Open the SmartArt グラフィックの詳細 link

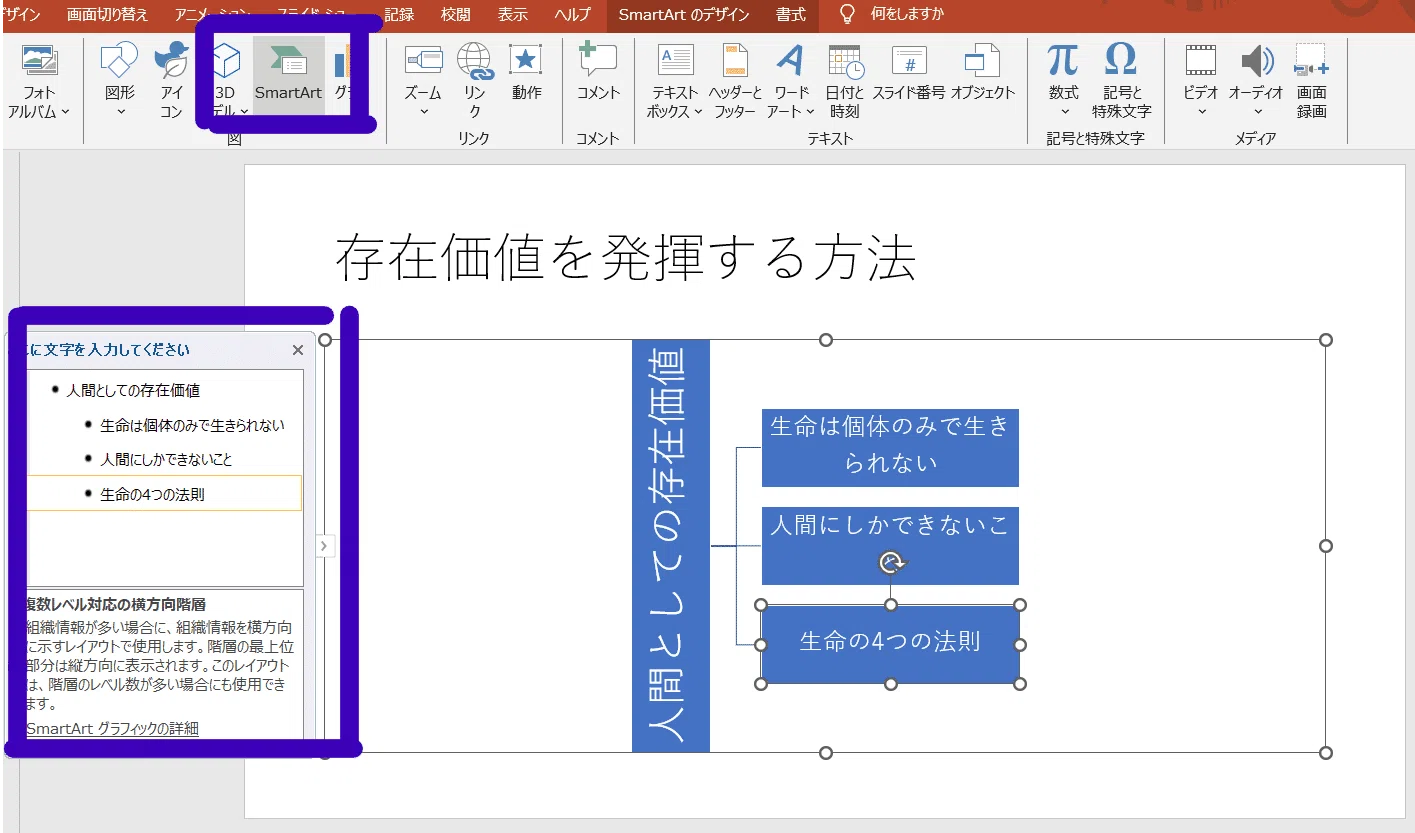tap(112, 728)
